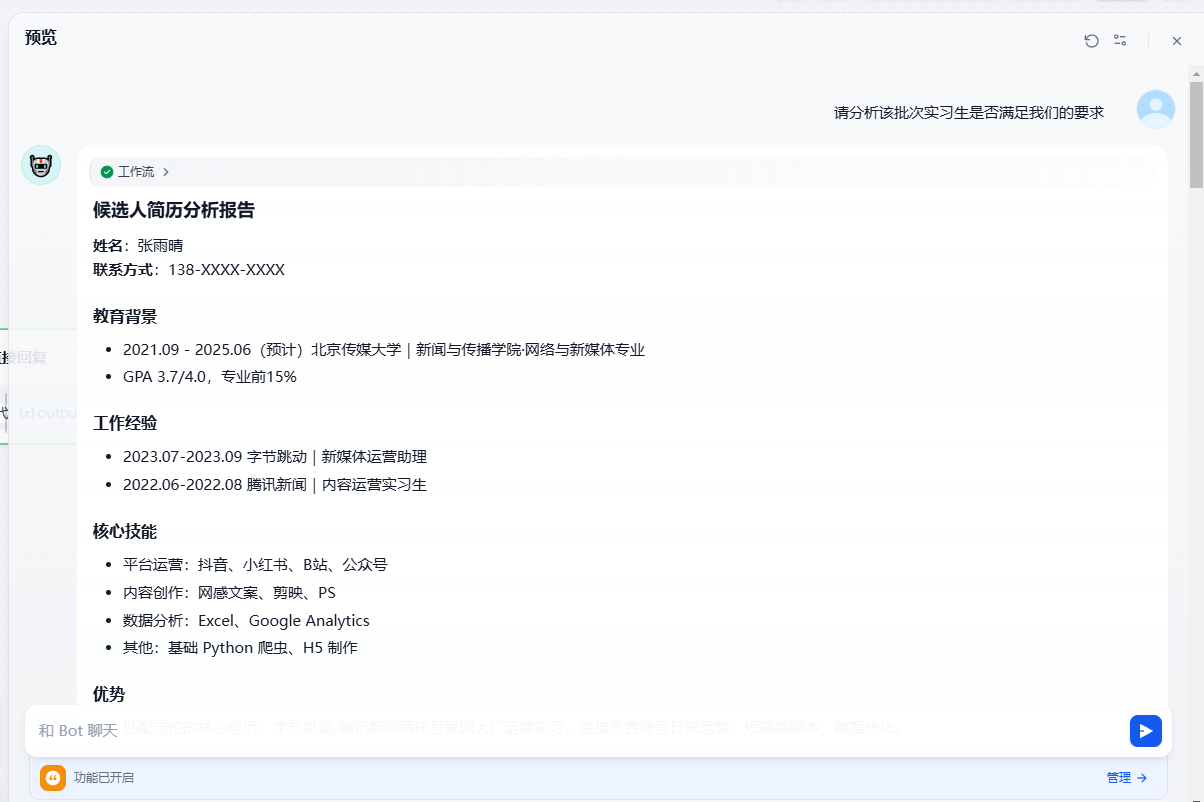Open the preview settings sliders icon
Image resolution: width=1204 pixels, height=802 pixels.
pyautogui.click(x=1120, y=41)
